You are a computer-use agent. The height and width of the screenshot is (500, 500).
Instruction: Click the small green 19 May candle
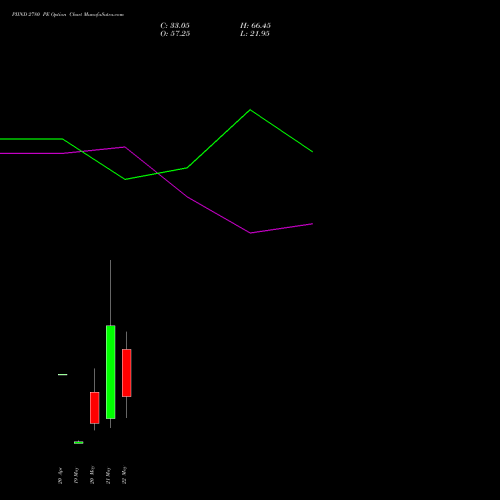[79, 442]
